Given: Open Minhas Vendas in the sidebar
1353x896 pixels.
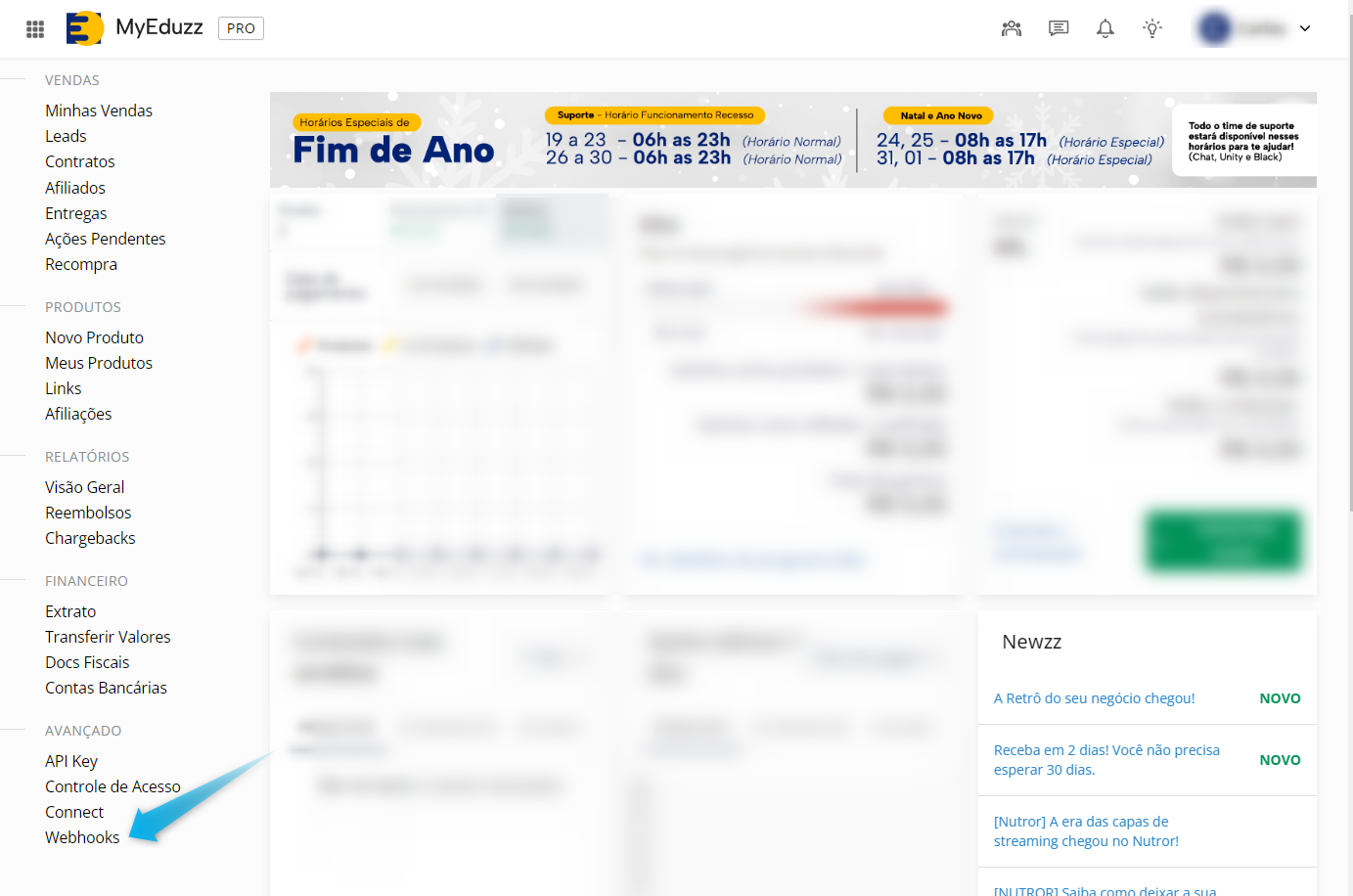Looking at the screenshot, I should [x=99, y=111].
